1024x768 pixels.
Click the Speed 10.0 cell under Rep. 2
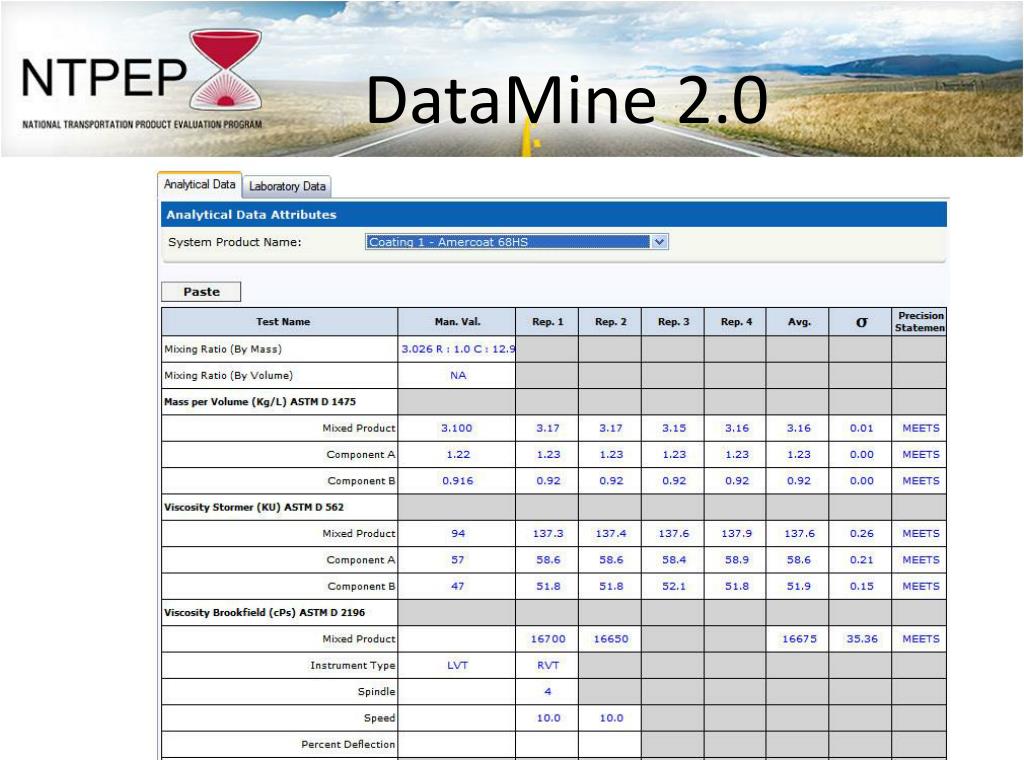pos(610,718)
